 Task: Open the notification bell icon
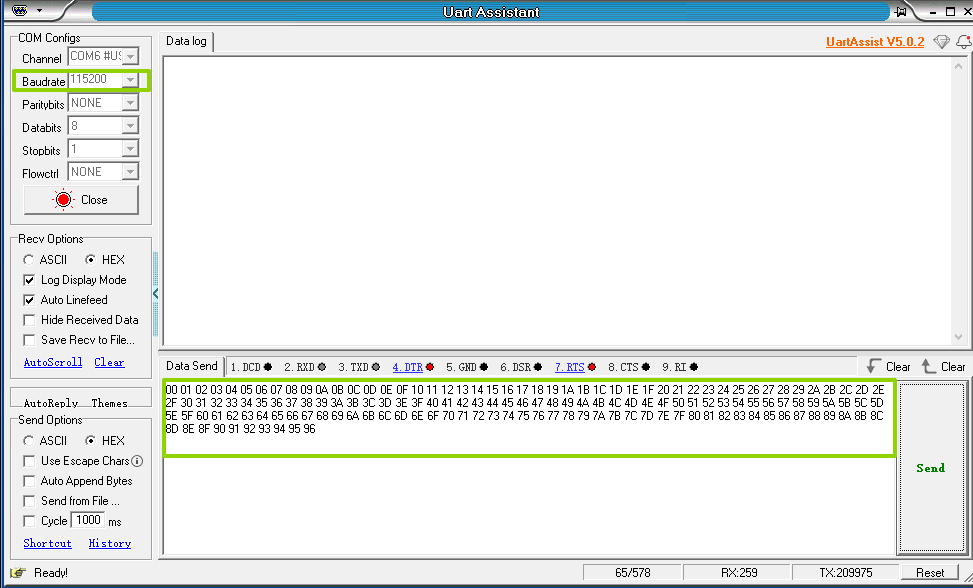[963, 42]
